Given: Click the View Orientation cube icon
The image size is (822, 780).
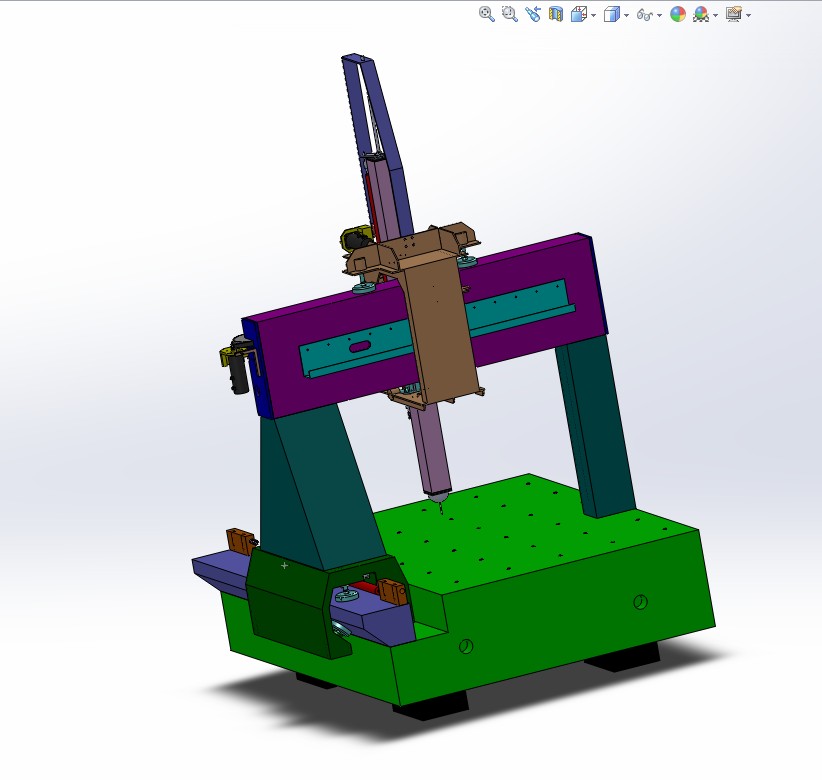Looking at the screenshot, I should pyautogui.click(x=578, y=14).
